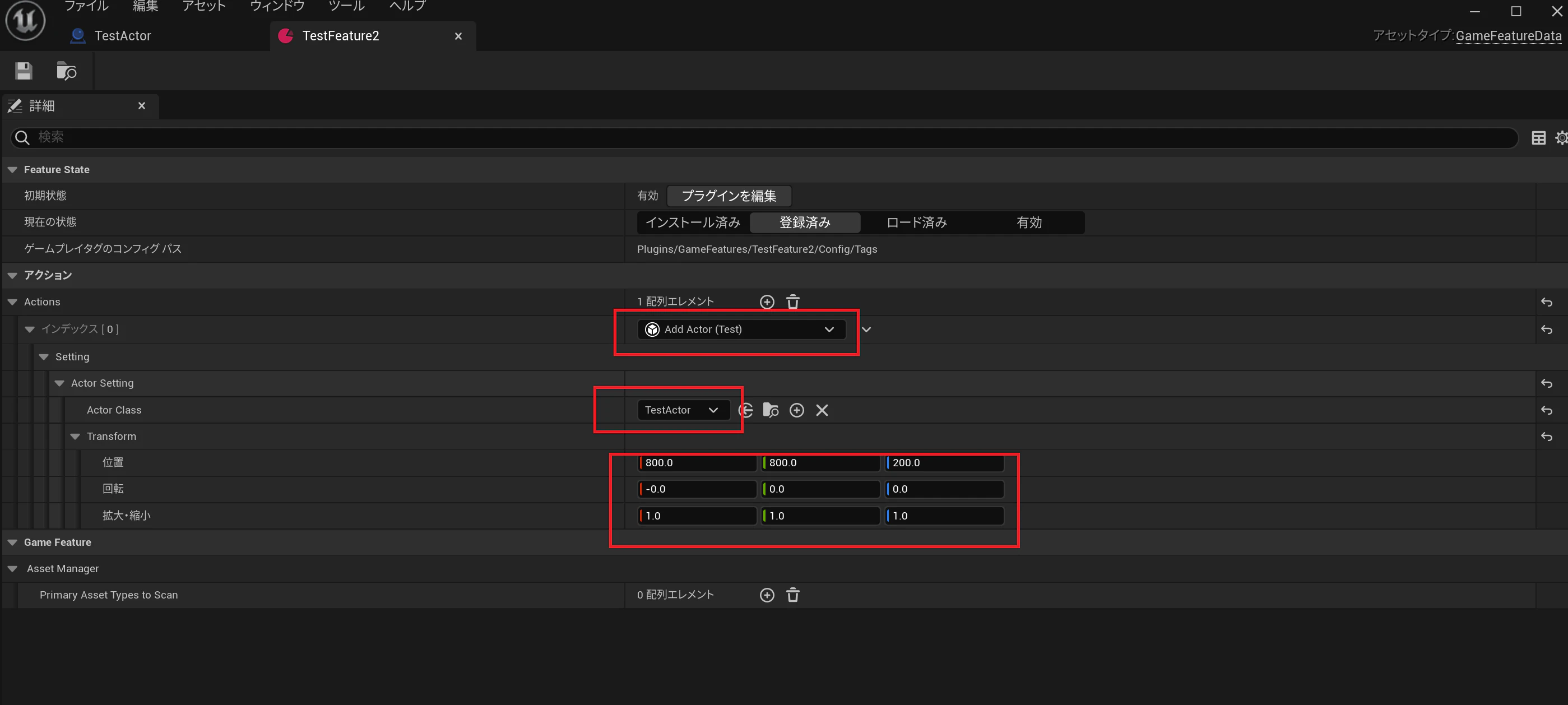Collapse the Game Feature section
Screen dimensions: 1568x705
coord(12,542)
